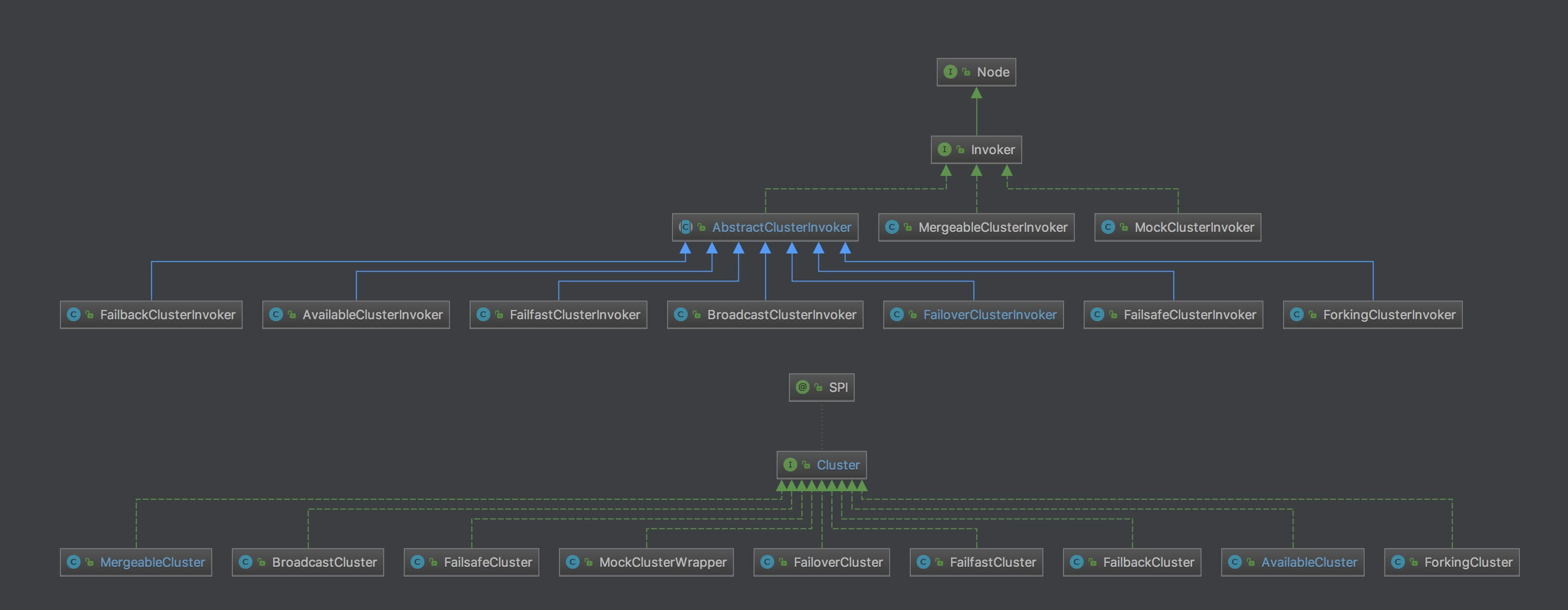This screenshot has width=1568, height=610.
Task: Open the Cluster interface link label
Action: click(x=838, y=465)
